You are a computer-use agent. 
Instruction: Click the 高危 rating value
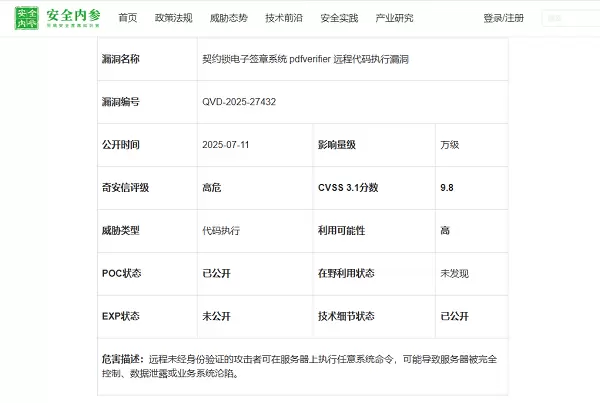212,188
